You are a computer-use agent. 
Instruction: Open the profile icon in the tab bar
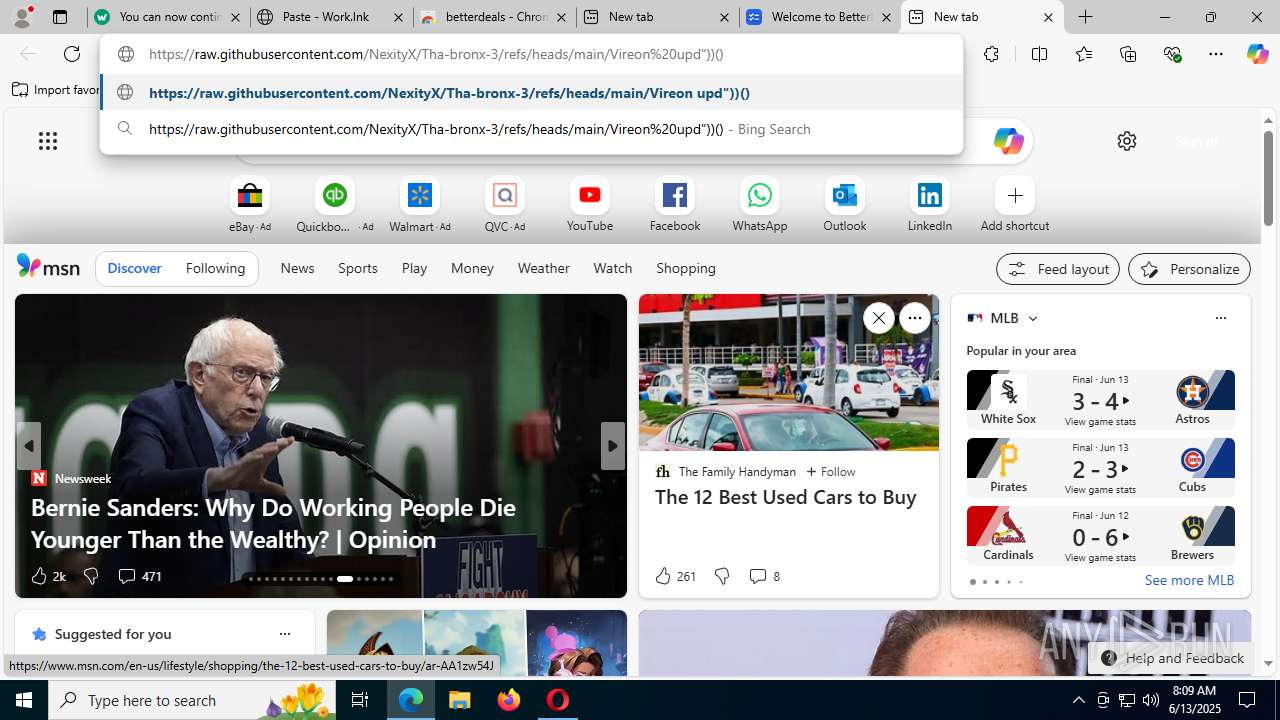point(22,17)
